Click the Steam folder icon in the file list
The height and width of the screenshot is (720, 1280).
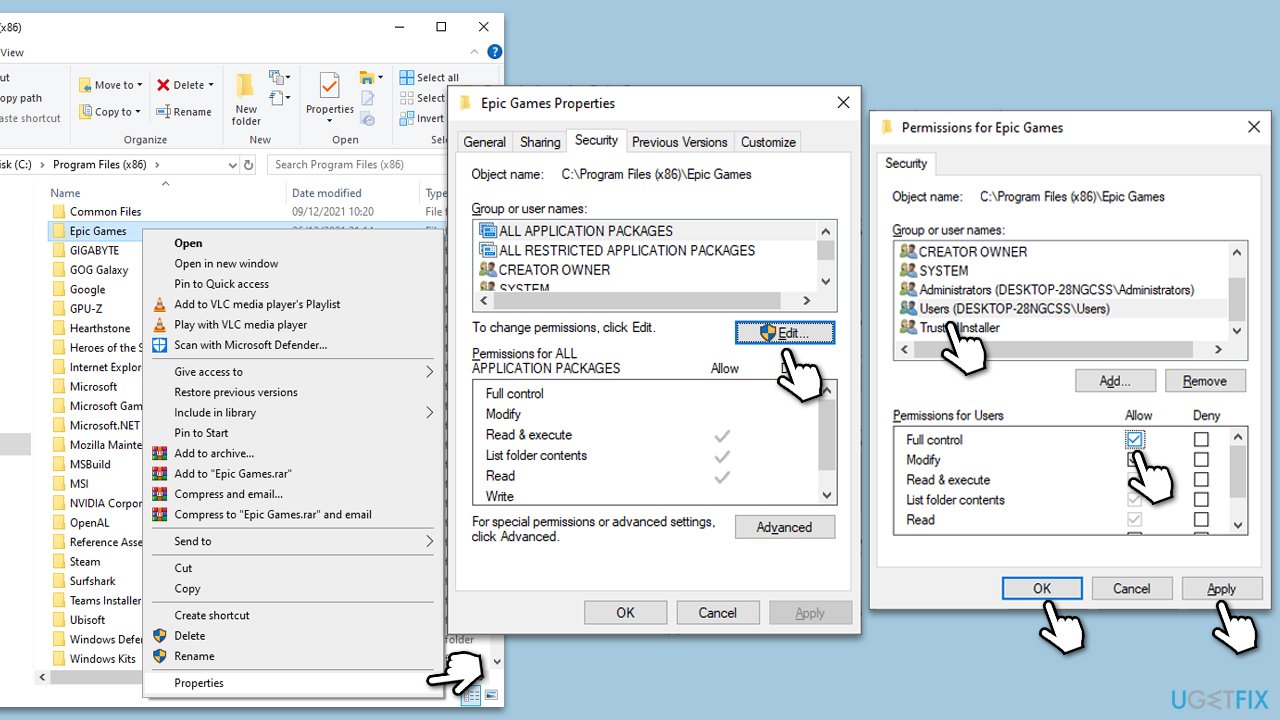tap(59, 562)
